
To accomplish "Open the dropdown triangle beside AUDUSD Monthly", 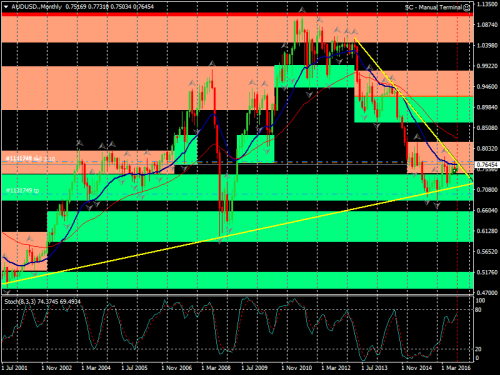I will (6, 7).
